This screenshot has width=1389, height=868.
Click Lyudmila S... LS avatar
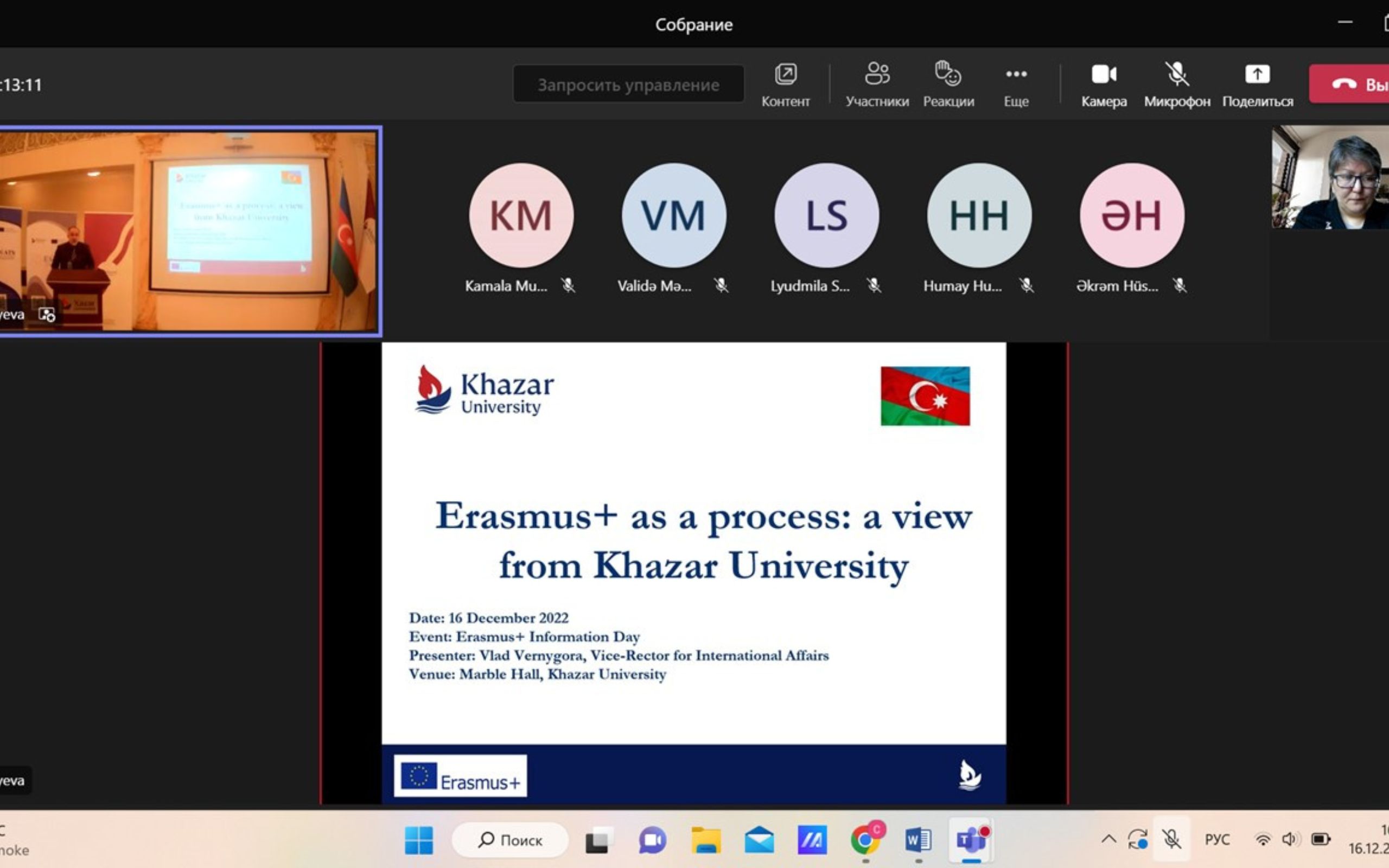826,215
